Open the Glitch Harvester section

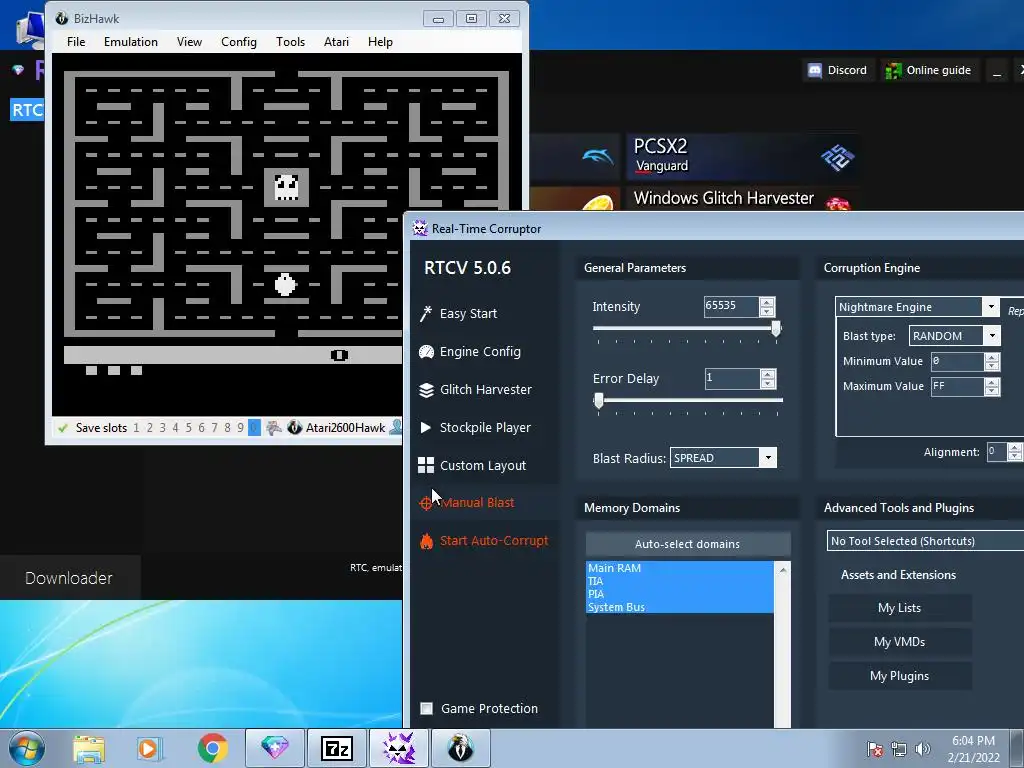[475, 389]
